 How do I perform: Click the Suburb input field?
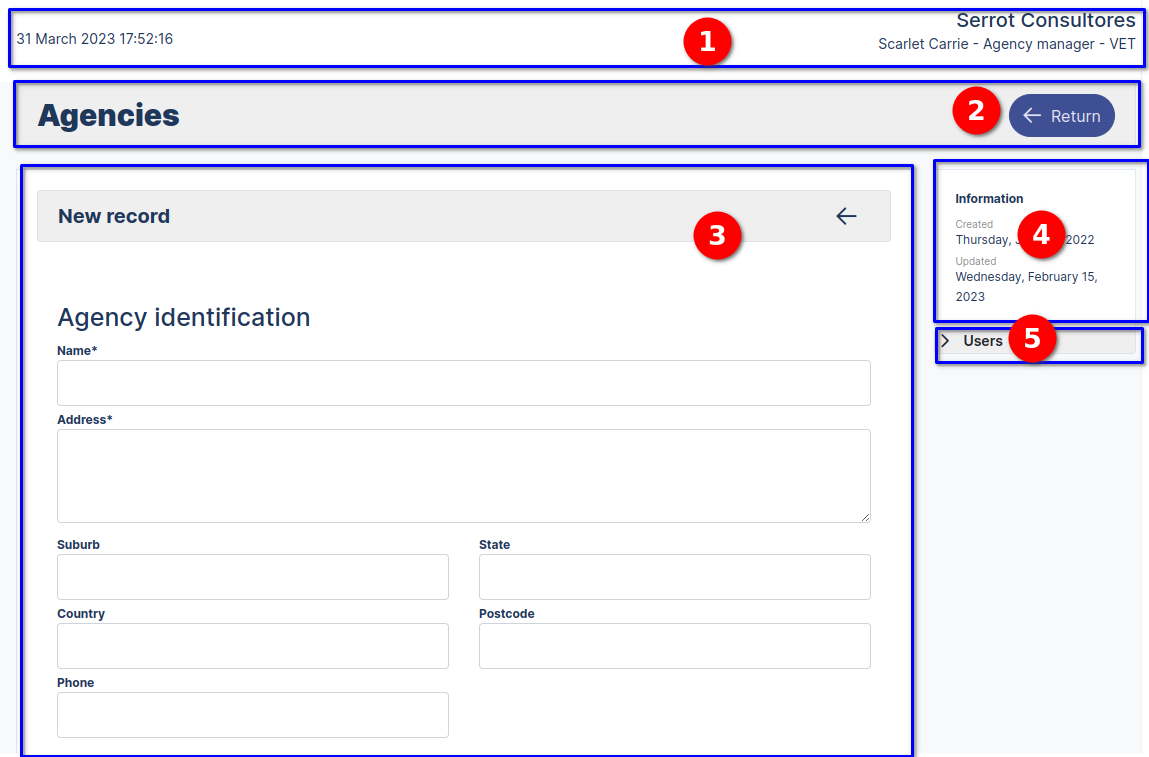(x=252, y=577)
